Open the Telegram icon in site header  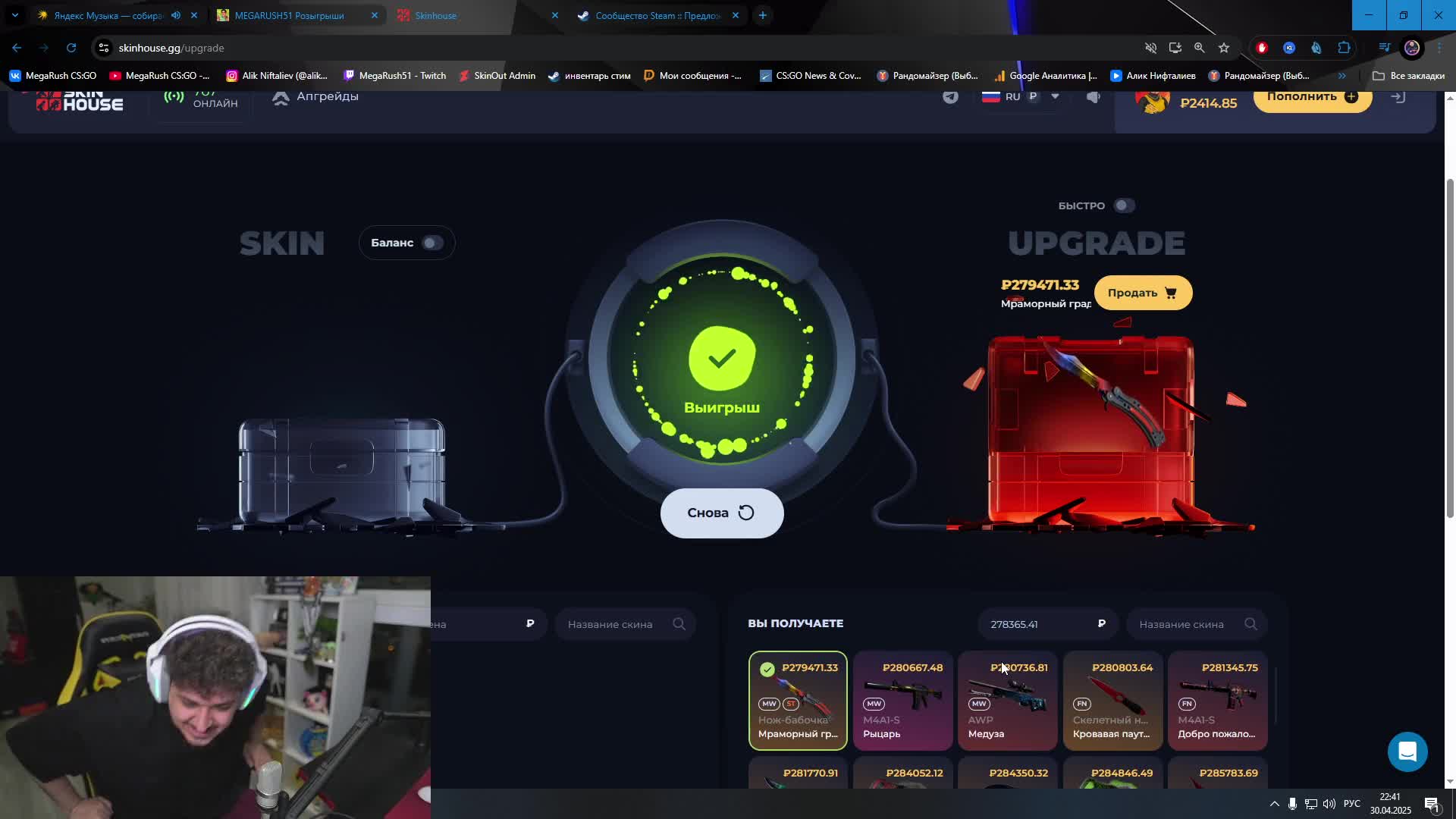click(x=950, y=97)
